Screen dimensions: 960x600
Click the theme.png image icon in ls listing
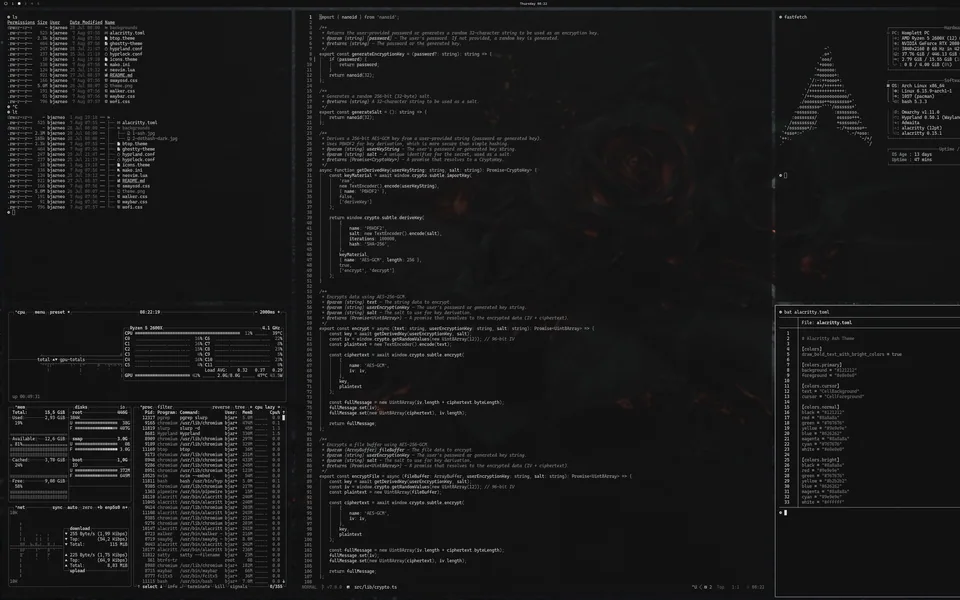pyautogui.click(x=107, y=86)
